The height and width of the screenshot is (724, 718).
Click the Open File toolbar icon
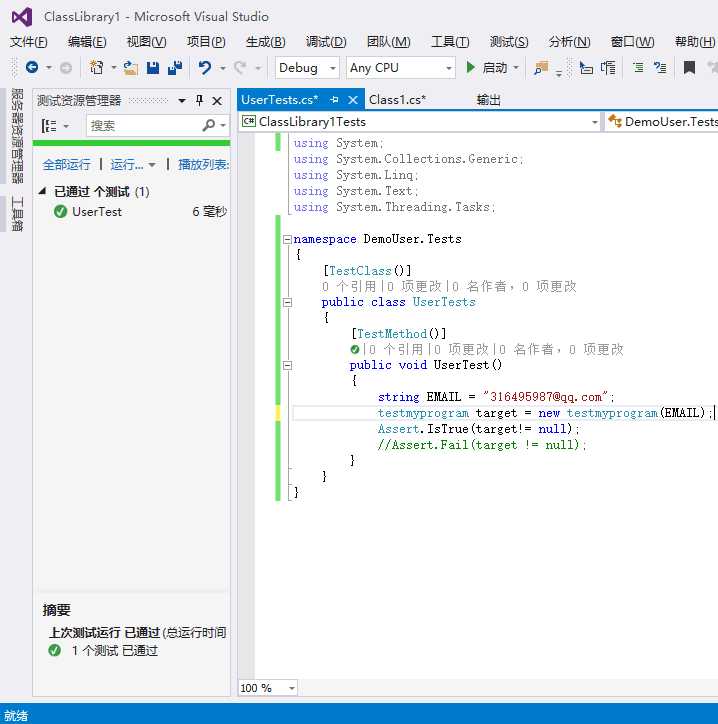point(131,68)
